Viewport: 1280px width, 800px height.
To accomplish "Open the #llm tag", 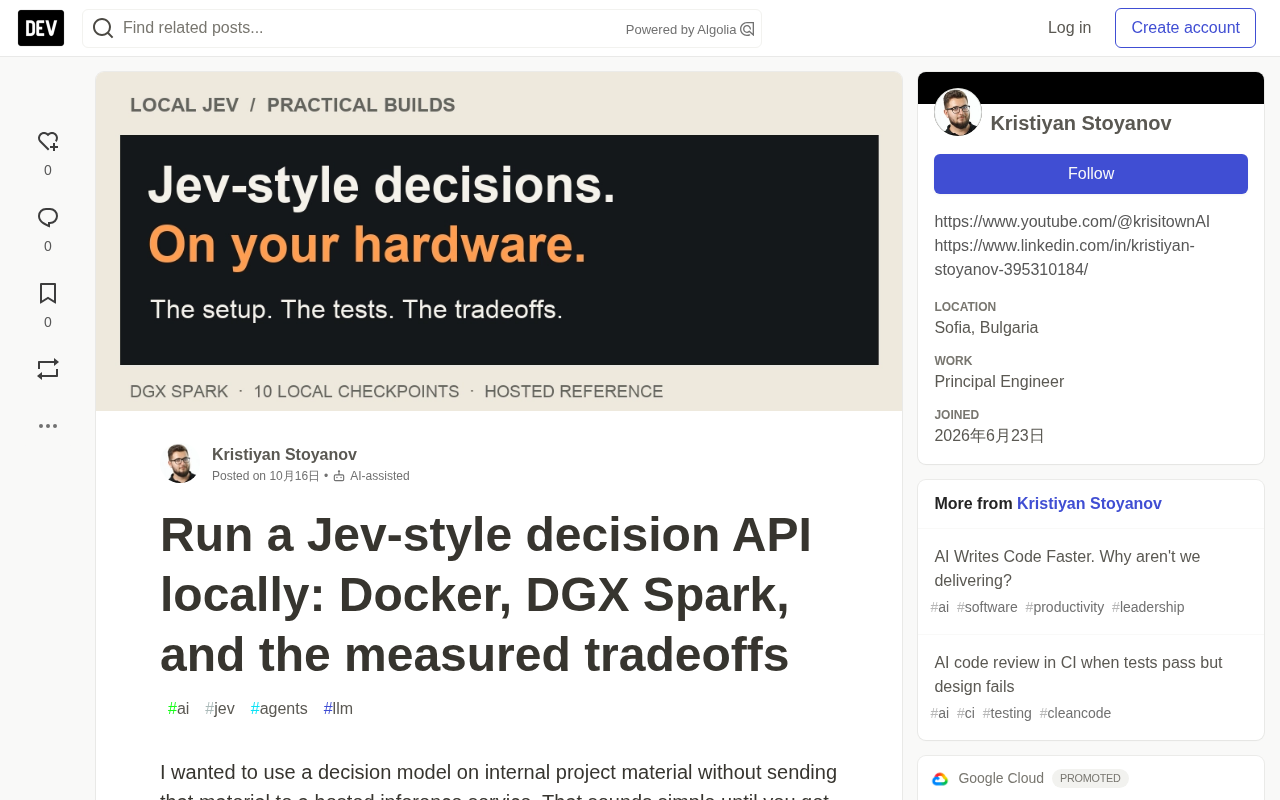I will point(338,708).
